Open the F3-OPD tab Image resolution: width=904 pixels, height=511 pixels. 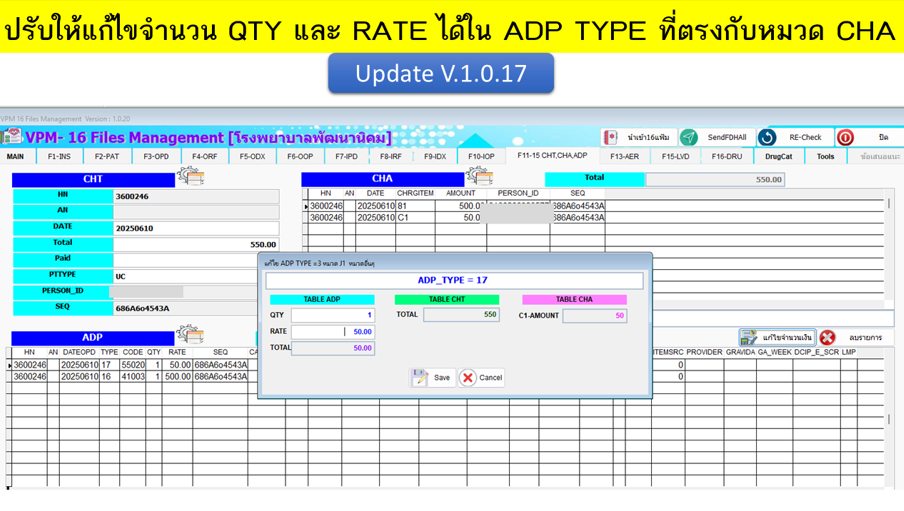156,156
